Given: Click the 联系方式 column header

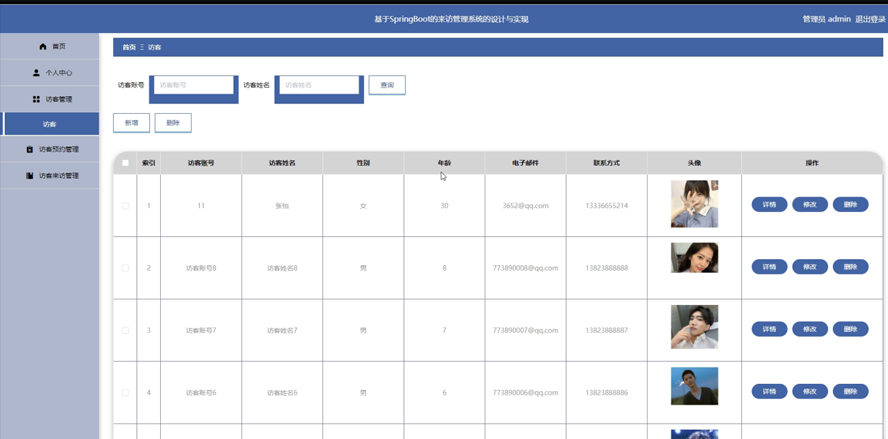Looking at the screenshot, I should point(607,163).
